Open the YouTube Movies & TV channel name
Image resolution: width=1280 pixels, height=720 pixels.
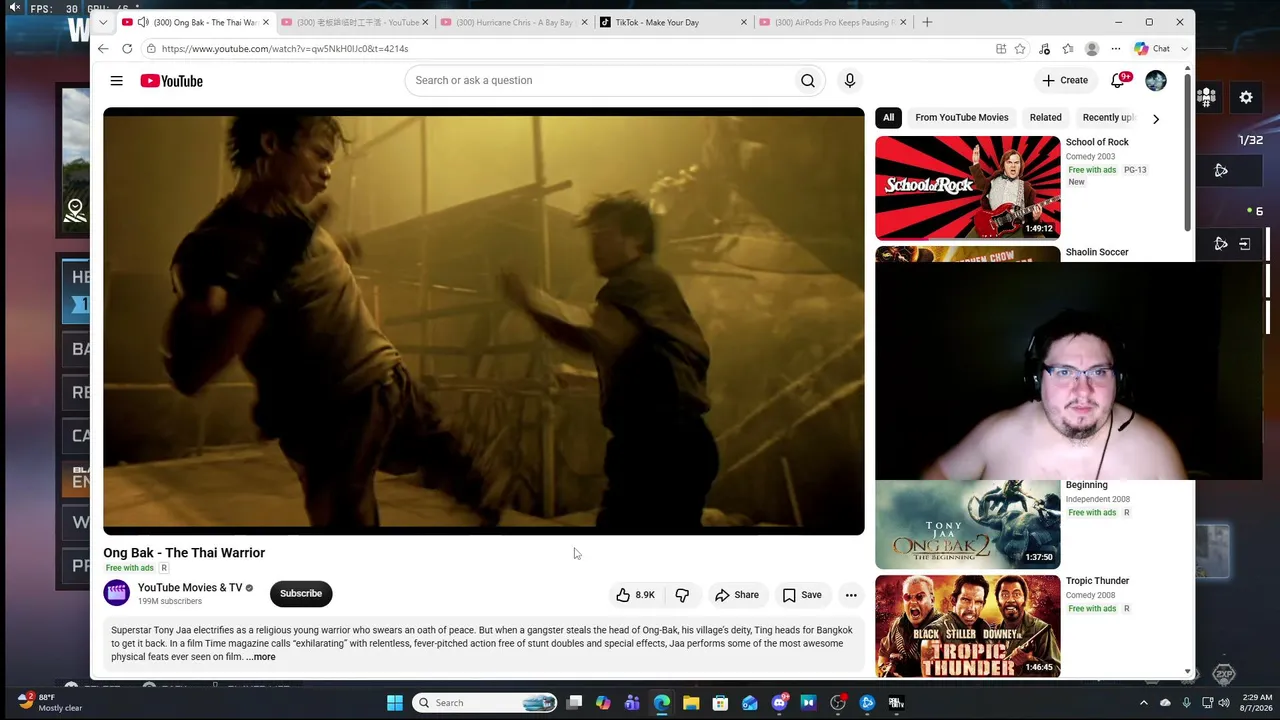pyautogui.click(x=190, y=588)
